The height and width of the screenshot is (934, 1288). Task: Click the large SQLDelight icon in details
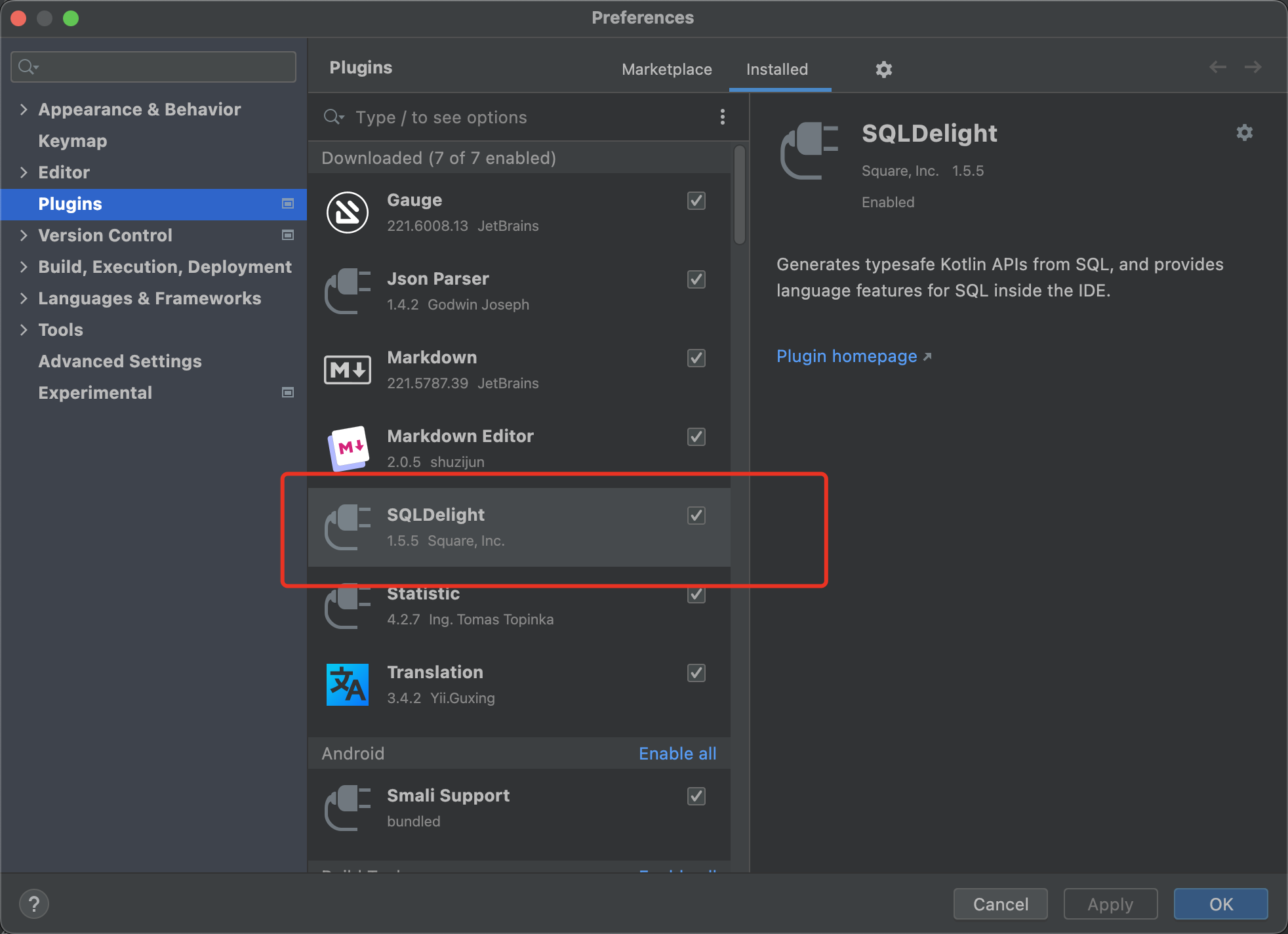(x=811, y=151)
